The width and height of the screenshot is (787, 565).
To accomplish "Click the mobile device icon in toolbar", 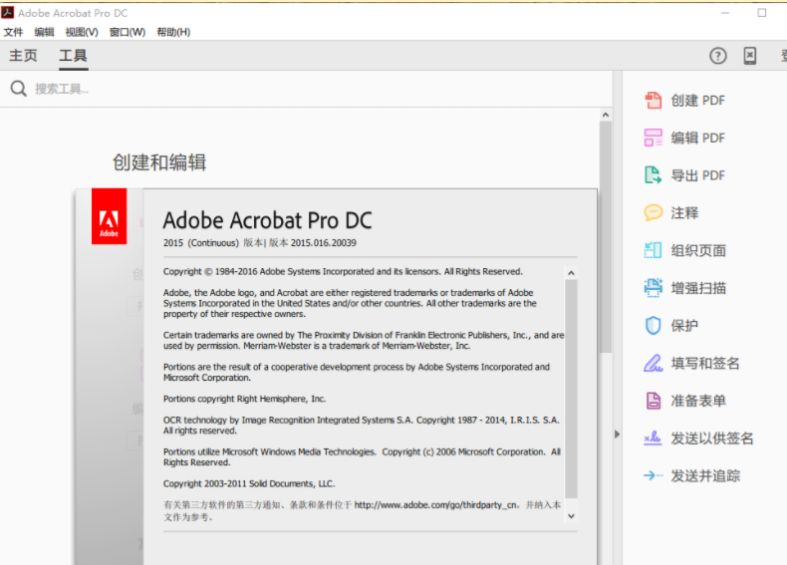I will 750,56.
